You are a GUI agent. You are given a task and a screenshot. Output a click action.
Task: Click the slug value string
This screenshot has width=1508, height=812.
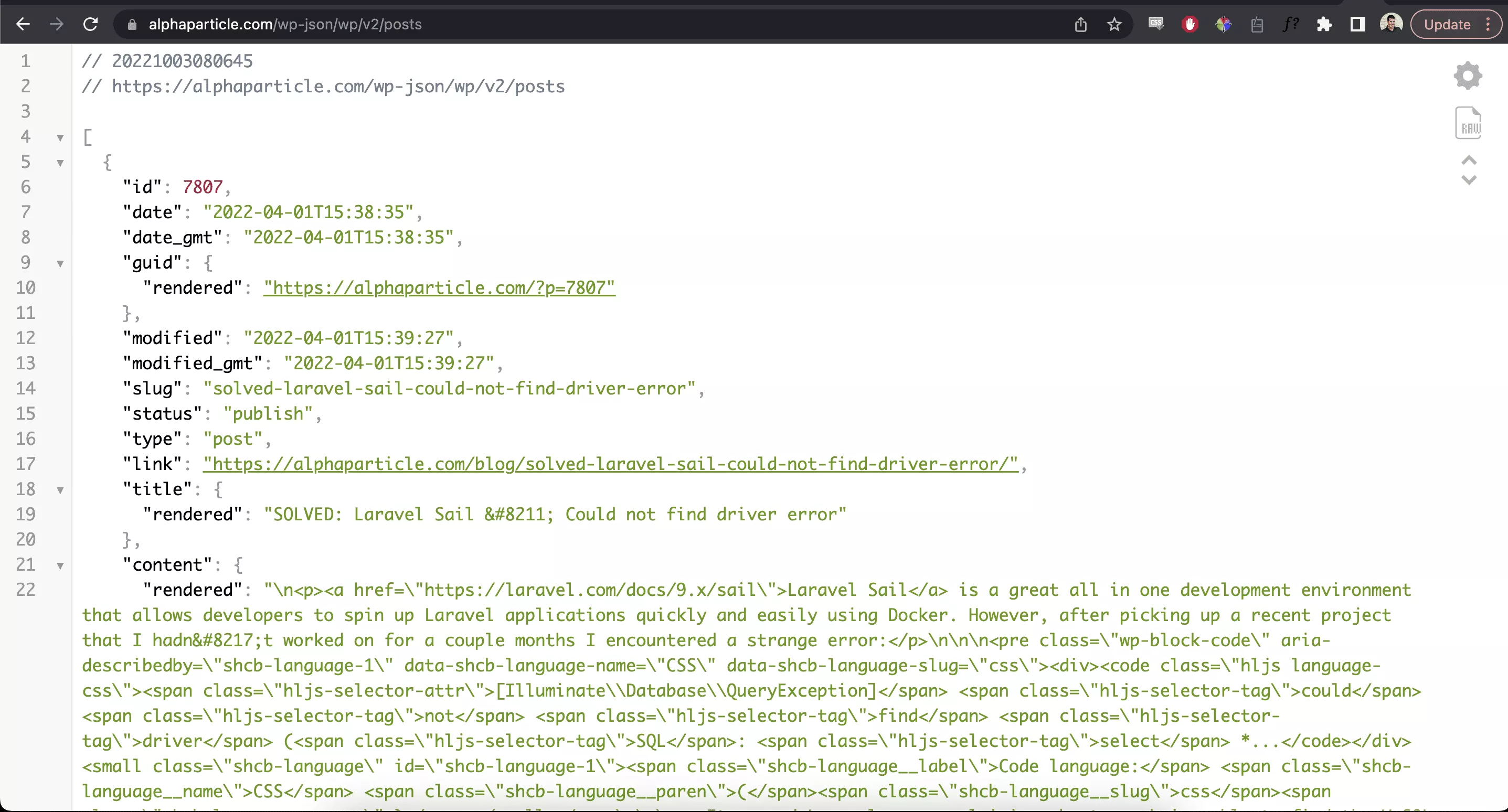(450, 388)
